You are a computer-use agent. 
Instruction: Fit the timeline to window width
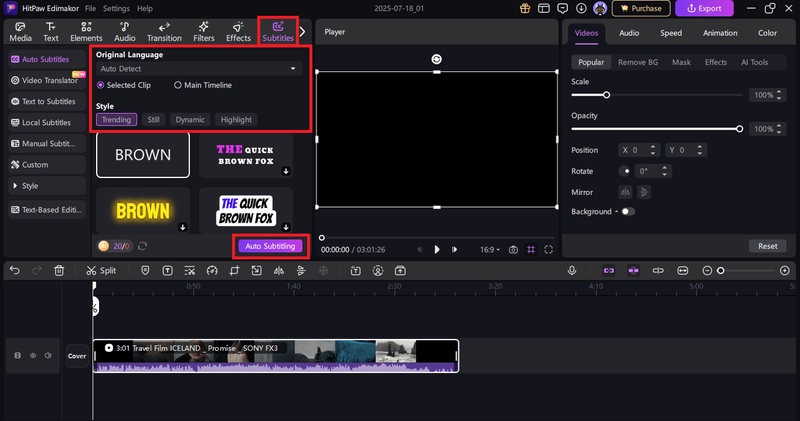tap(683, 270)
